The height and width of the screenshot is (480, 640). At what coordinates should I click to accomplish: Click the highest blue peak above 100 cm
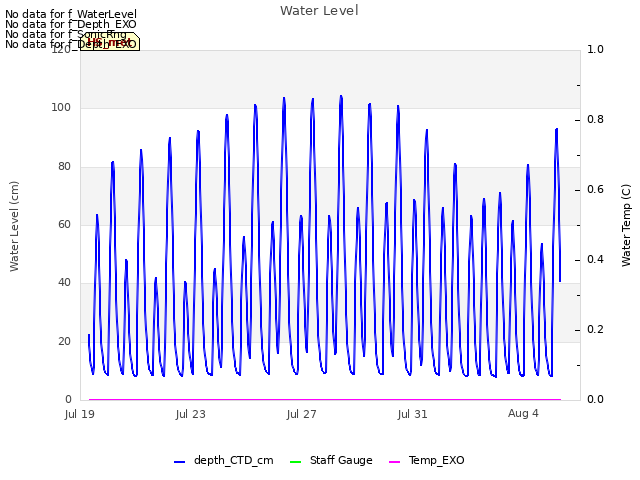tap(341, 97)
